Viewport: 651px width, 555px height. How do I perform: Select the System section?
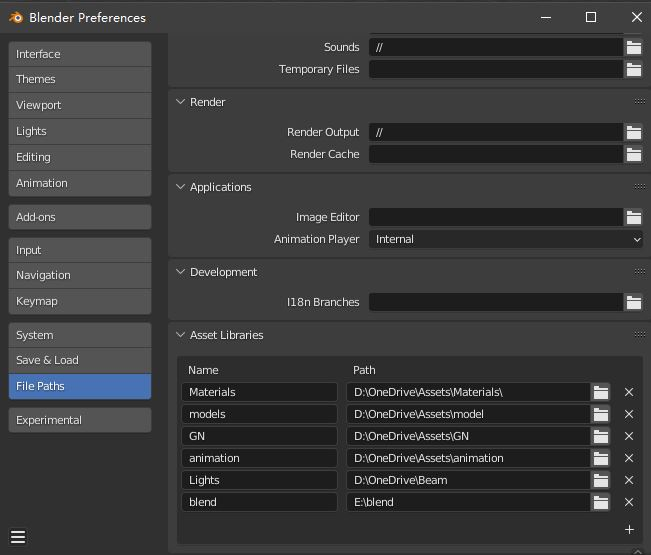(80, 335)
